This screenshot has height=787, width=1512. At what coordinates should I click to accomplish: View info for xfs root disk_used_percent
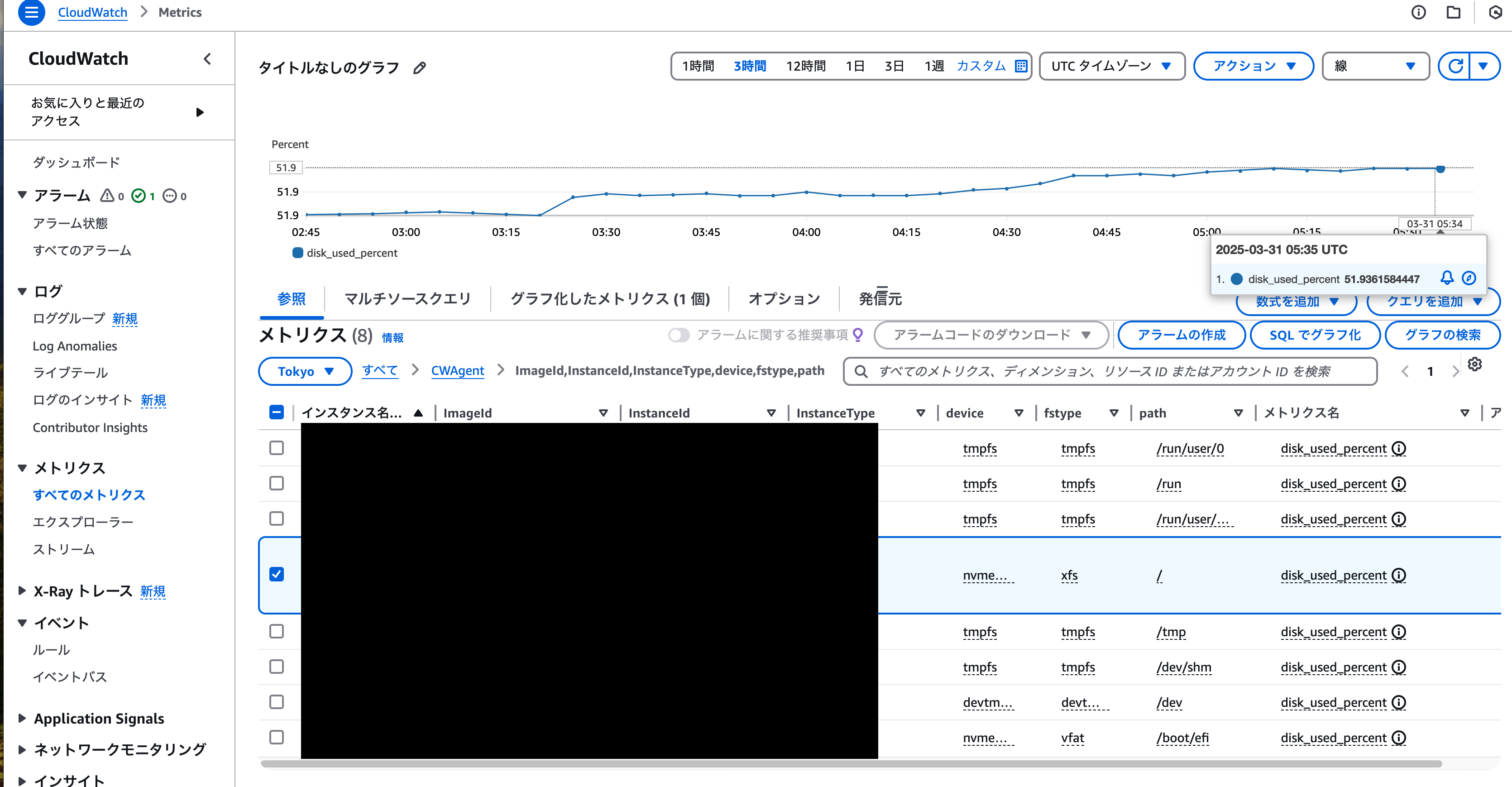pyautogui.click(x=1399, y=575)
